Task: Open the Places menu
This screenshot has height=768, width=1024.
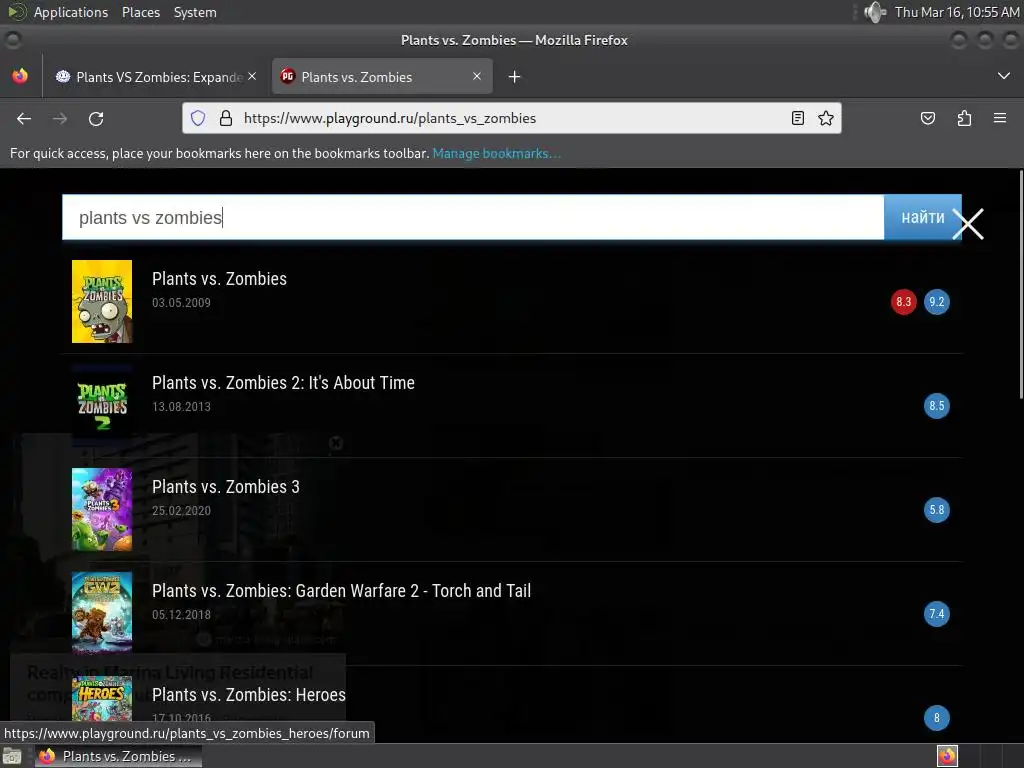Action: [x=141, y=12]
